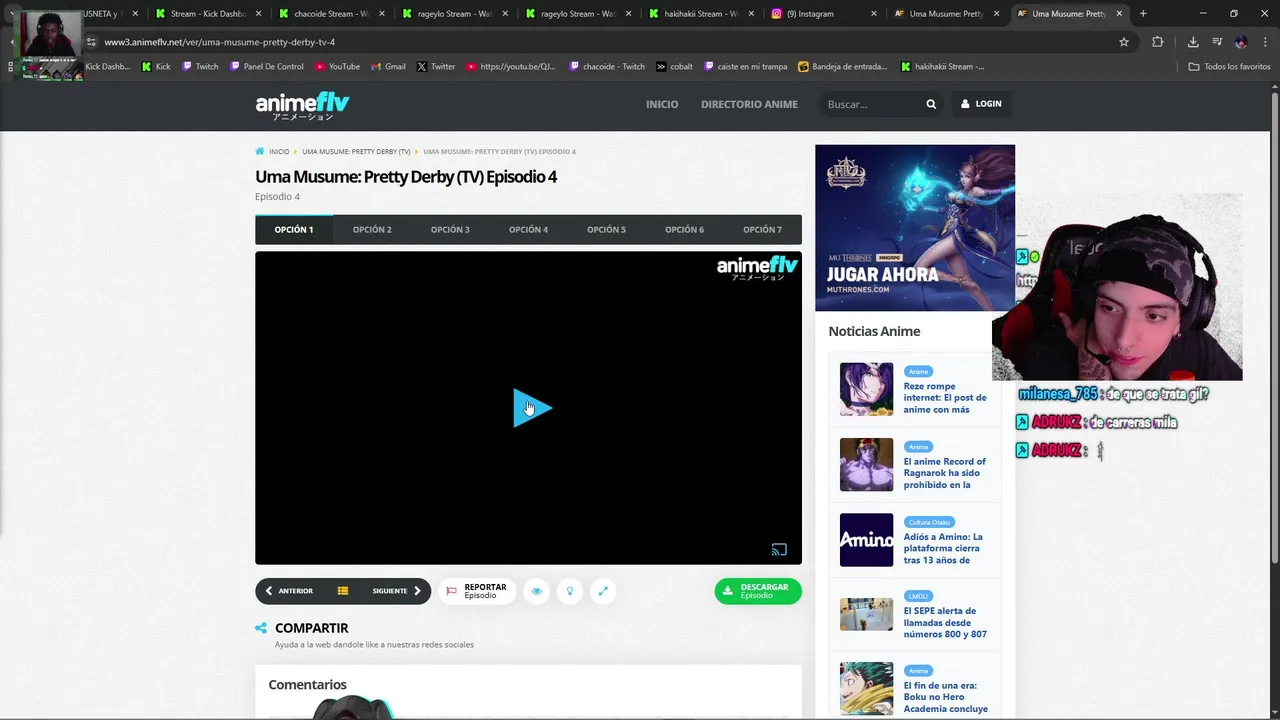The width and height of the screenshot is (1280, 720).
Task: Open the cobalt bookmark
Action: 675,67
